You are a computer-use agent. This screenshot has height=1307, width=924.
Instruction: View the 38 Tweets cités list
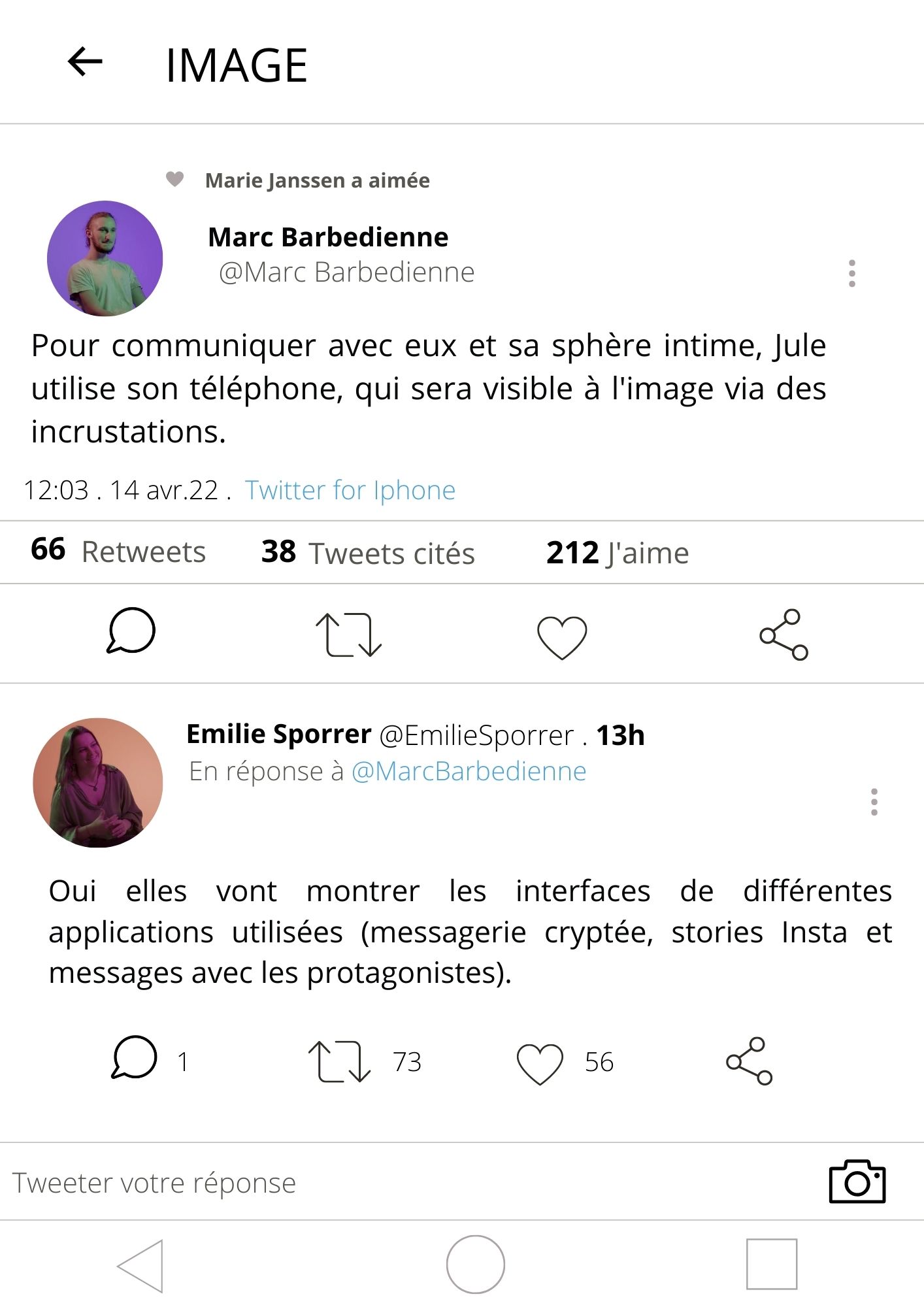368,553
